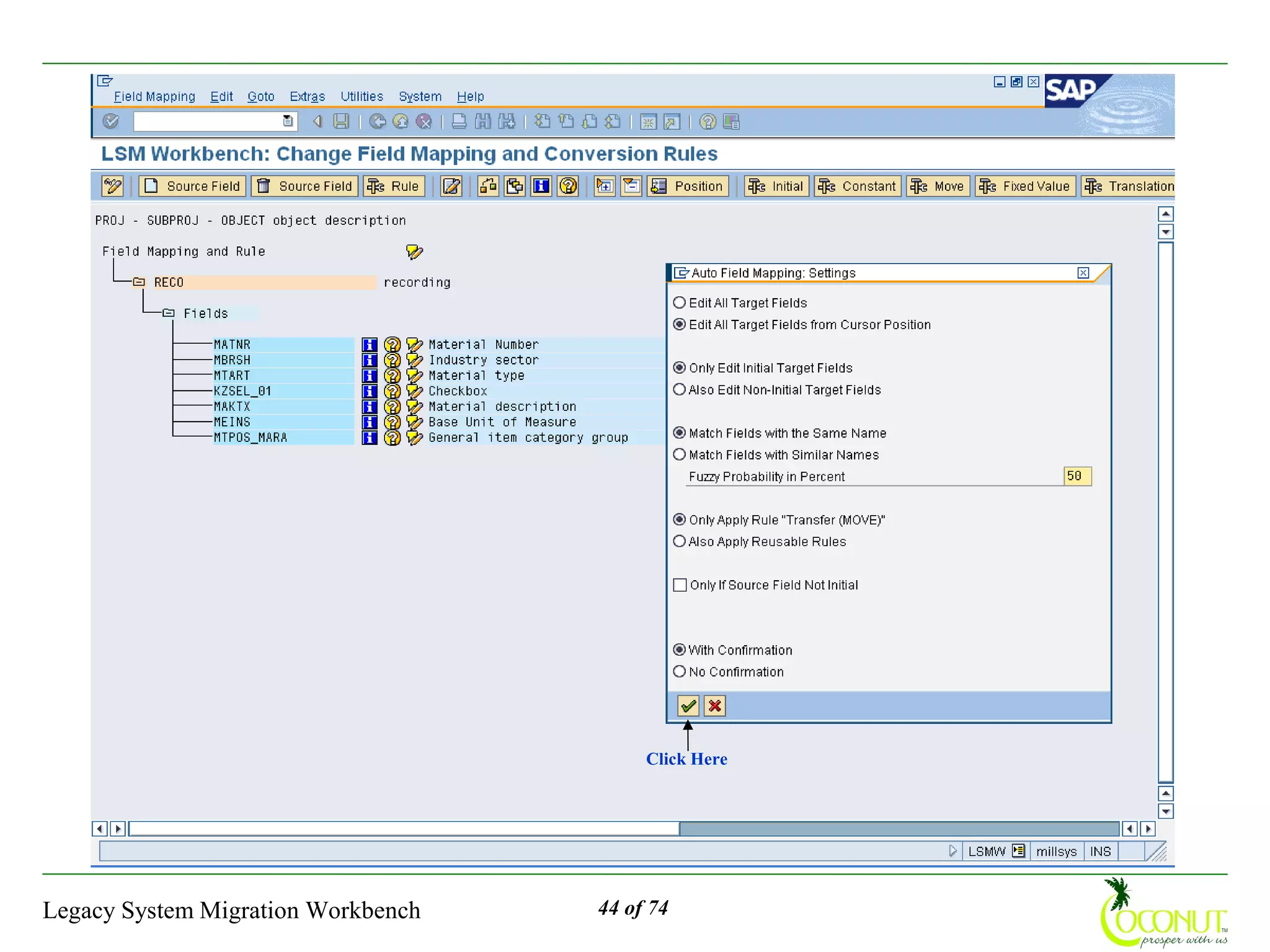Open the Utilities menu
1270x952 pixels.
[362, 97]
